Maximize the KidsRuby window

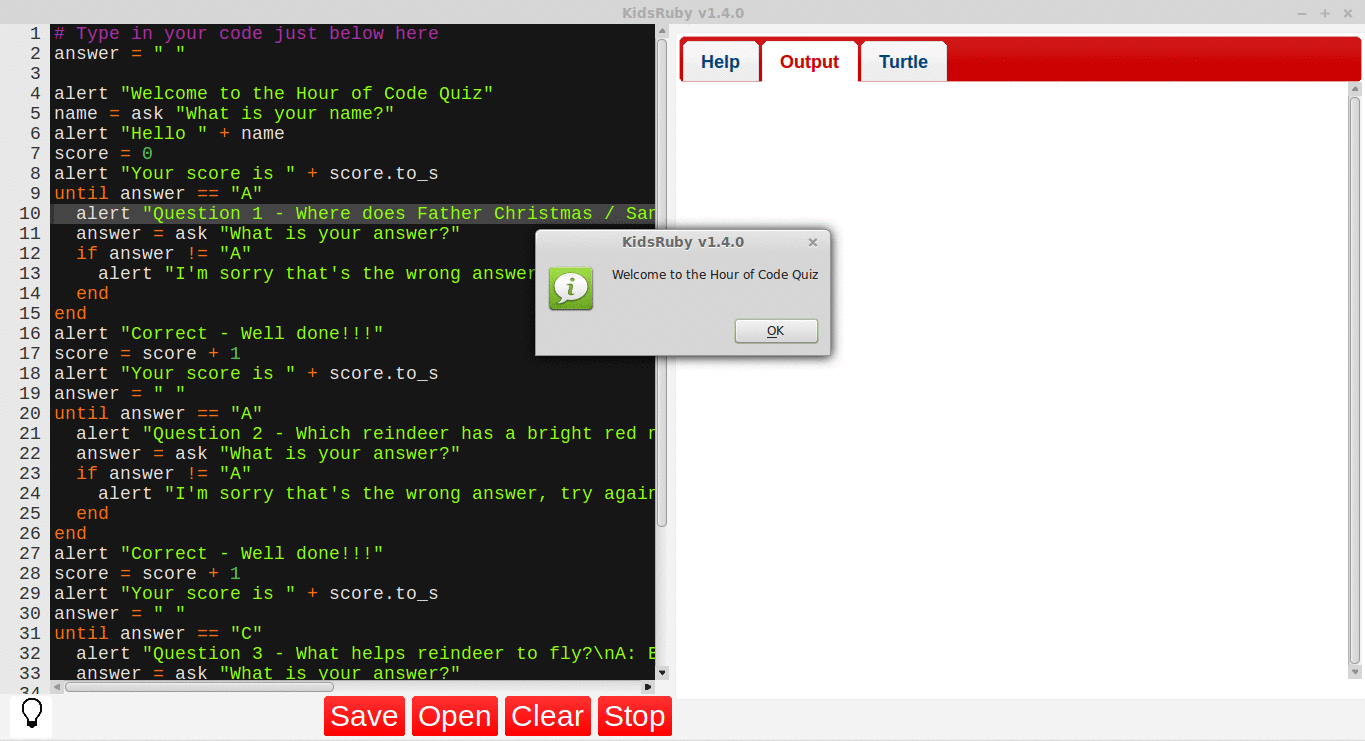click(x=1324, y=13)
